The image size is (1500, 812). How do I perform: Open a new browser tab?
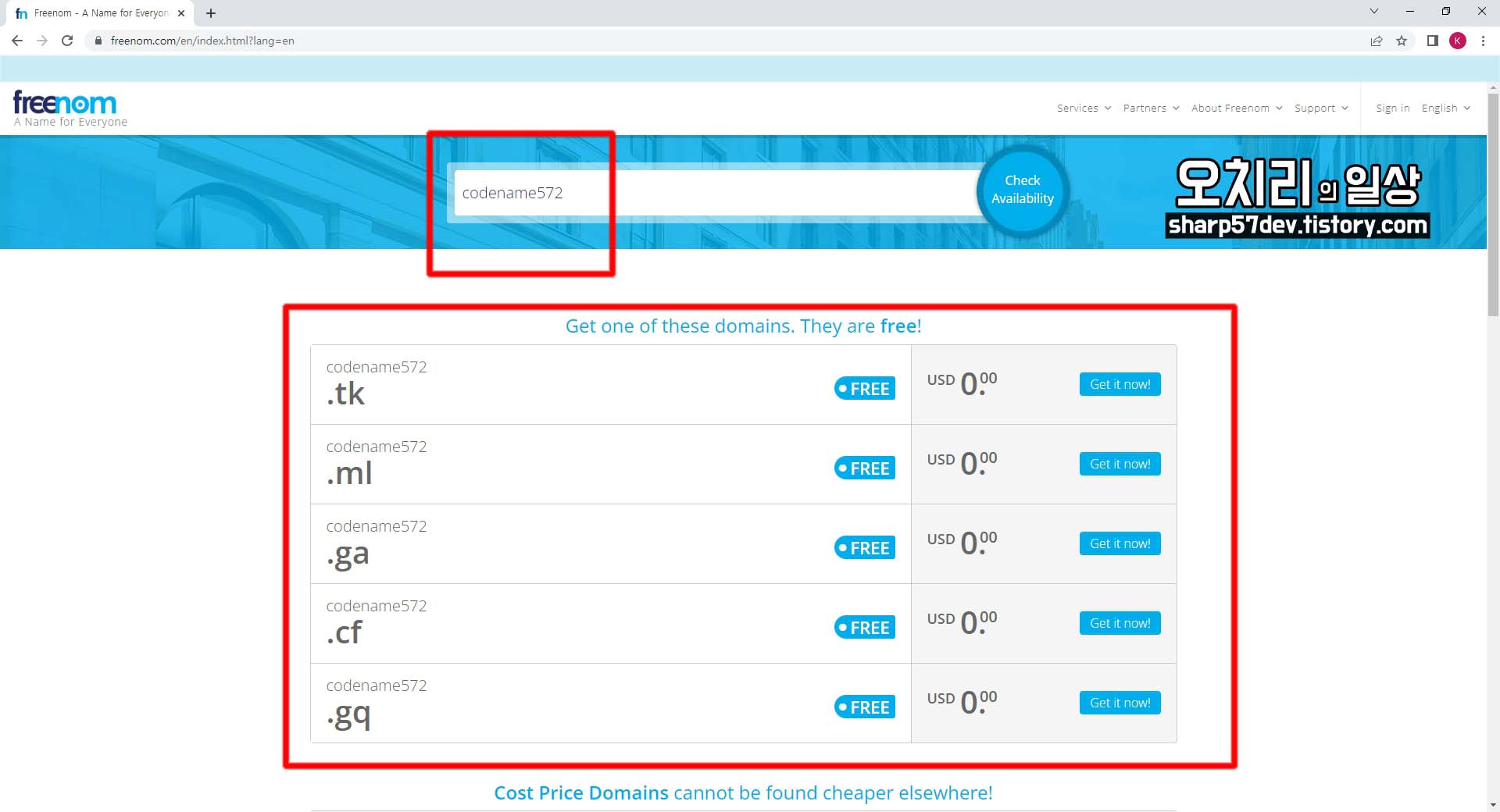coord(211,12)
